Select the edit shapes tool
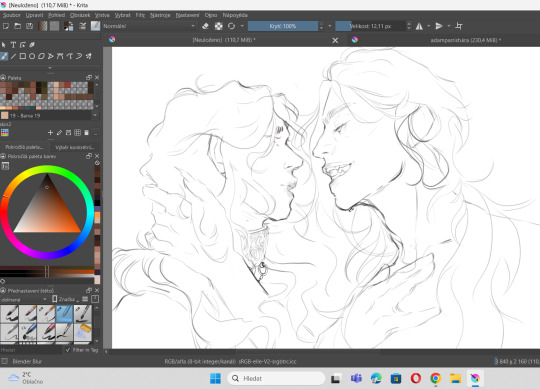This screenshot has width=540, height=389. coord(23,45)
